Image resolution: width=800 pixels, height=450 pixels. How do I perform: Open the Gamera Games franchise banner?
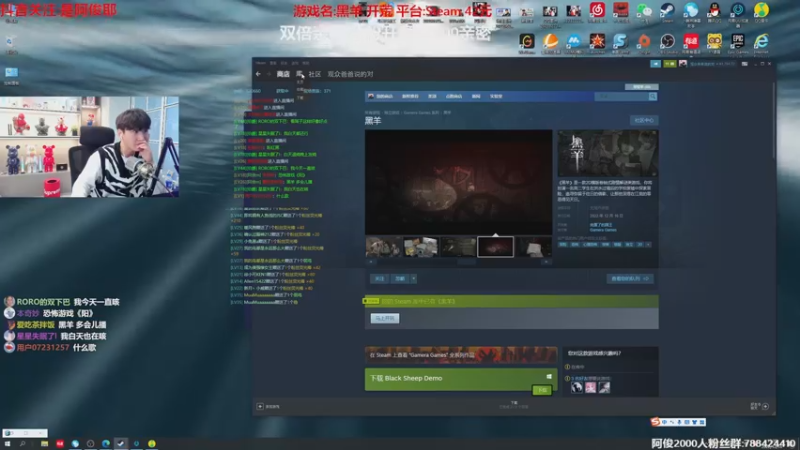pyautogui.click(x=461, y=355)
